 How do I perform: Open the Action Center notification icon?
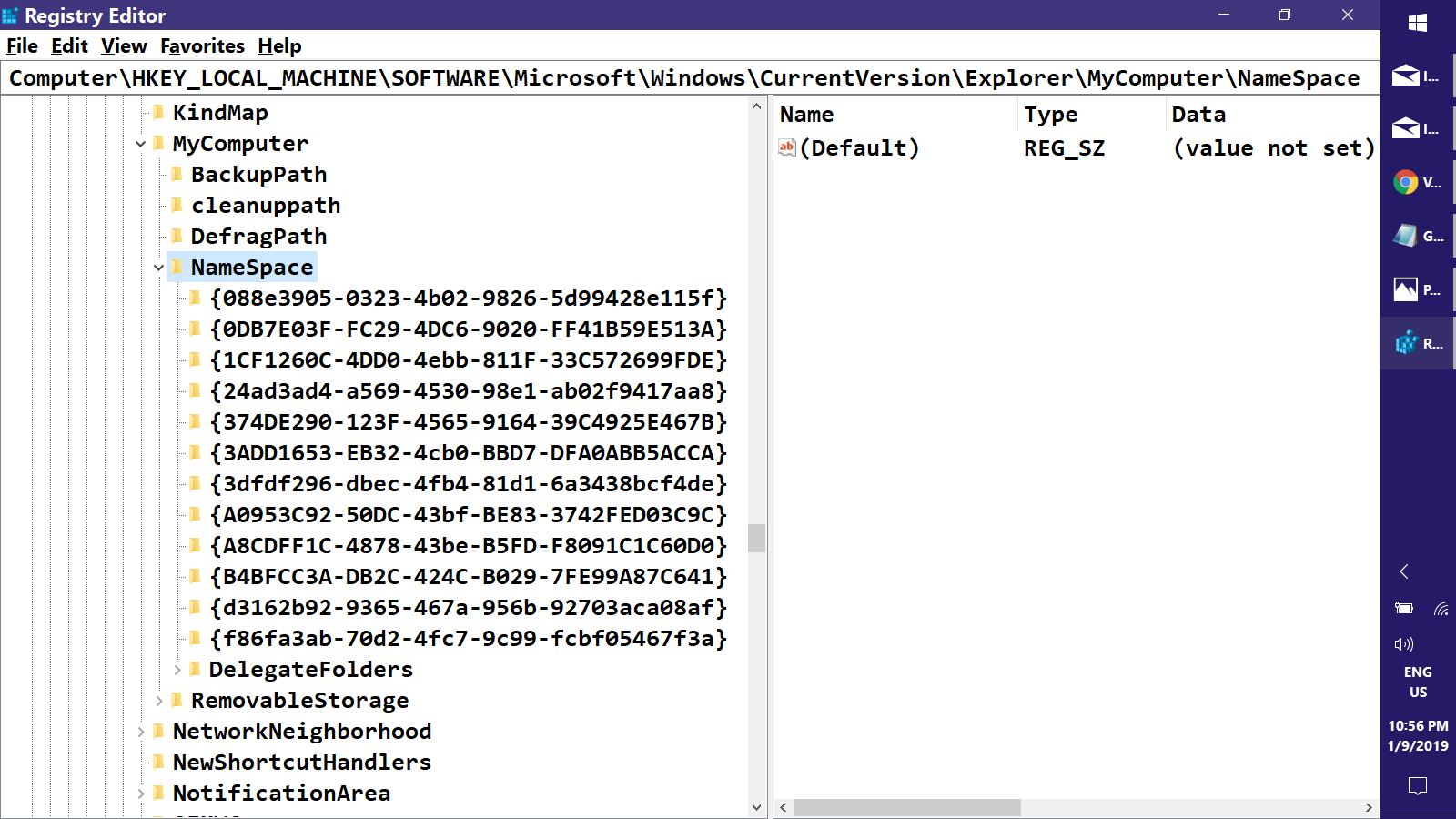1418,786
